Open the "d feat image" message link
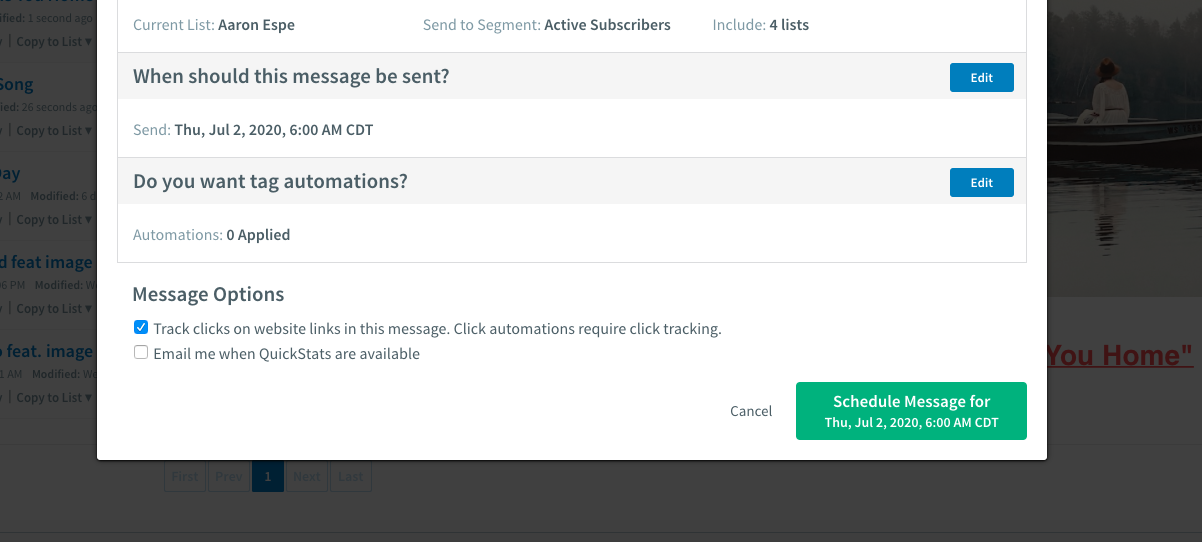 pos(46,262)
